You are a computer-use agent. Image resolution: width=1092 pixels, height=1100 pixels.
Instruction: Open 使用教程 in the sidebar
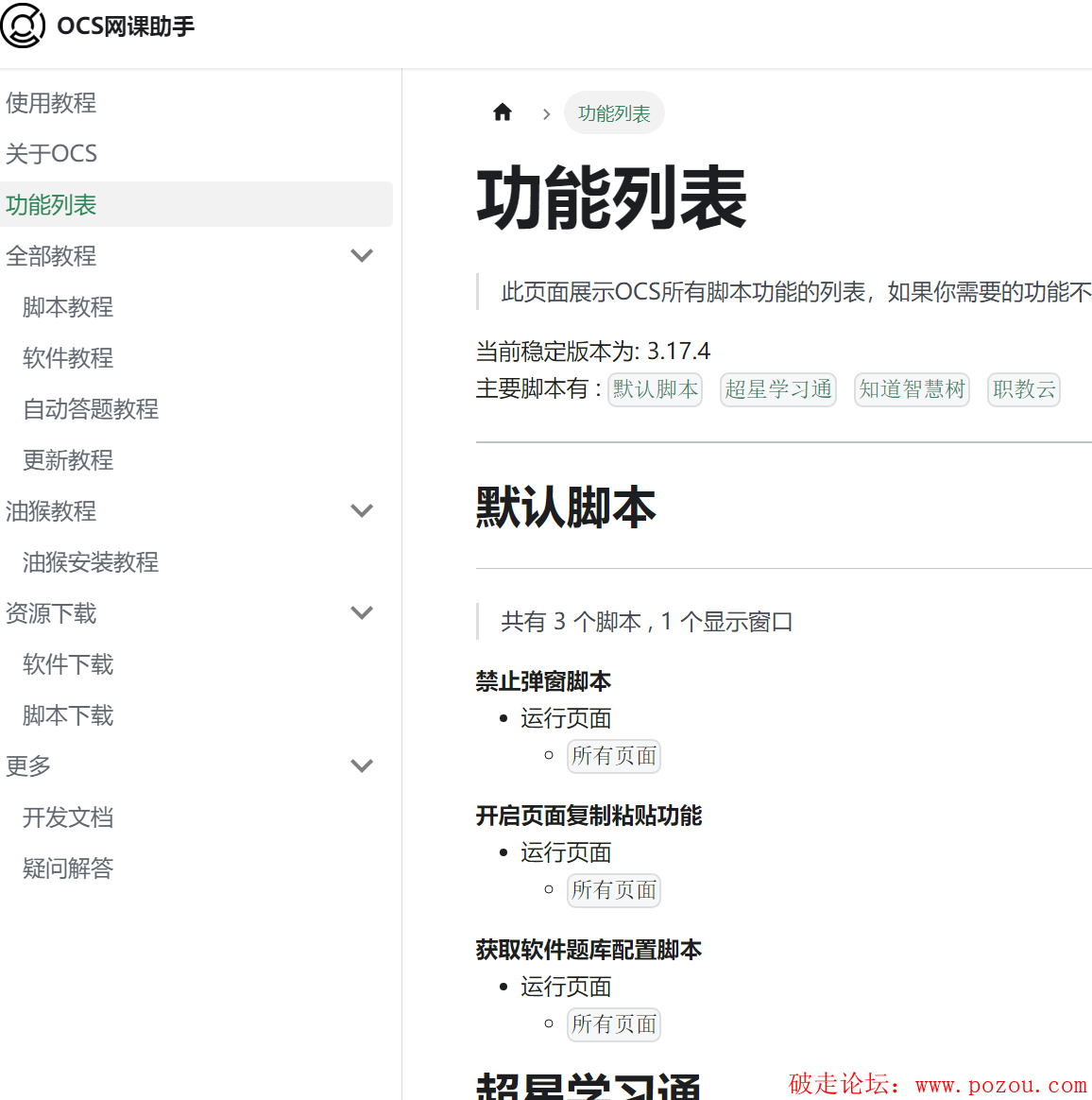pos(51,102)
